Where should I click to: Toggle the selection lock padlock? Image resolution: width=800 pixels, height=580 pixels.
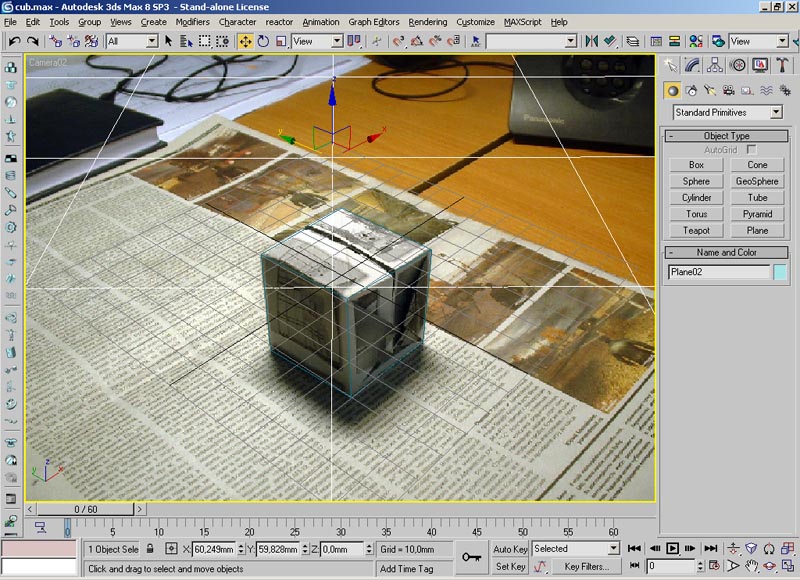coord(151,549)
